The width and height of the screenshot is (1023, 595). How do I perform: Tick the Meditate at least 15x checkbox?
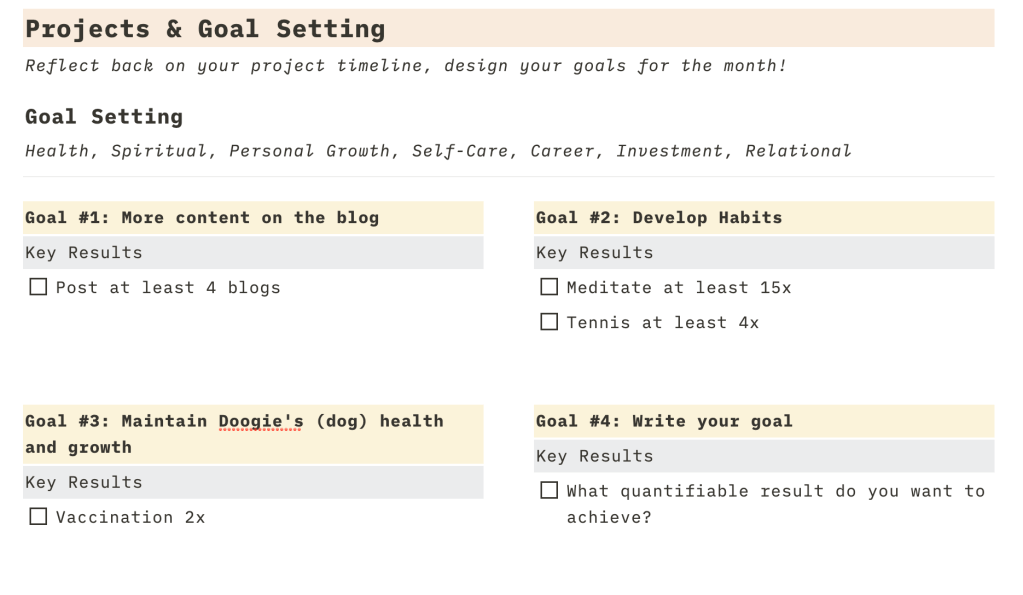pyautogui.click(x=549, y=288)
